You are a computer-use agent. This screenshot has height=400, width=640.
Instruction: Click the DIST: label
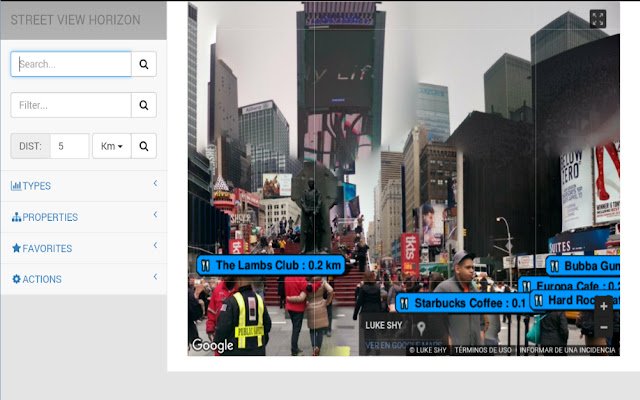tap(30, 146)
